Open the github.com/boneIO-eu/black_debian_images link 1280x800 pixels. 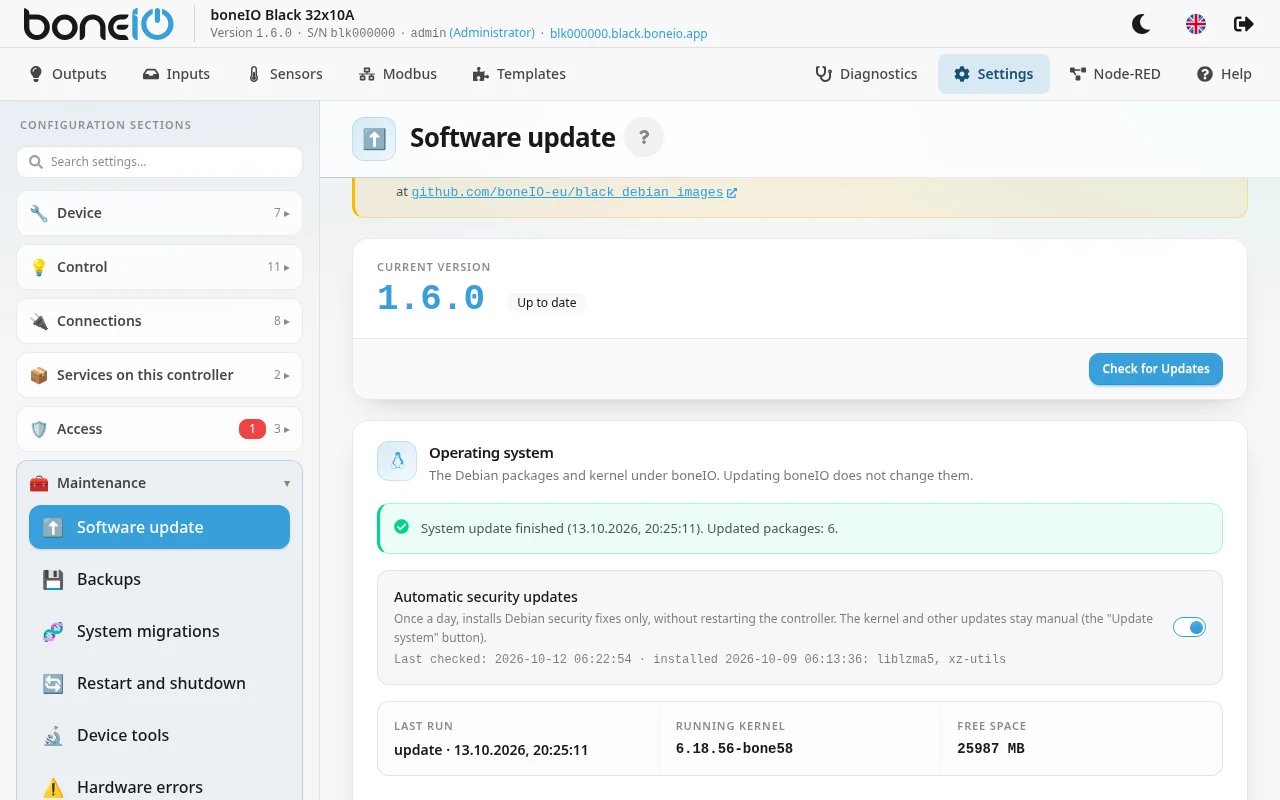coord(567,192)
